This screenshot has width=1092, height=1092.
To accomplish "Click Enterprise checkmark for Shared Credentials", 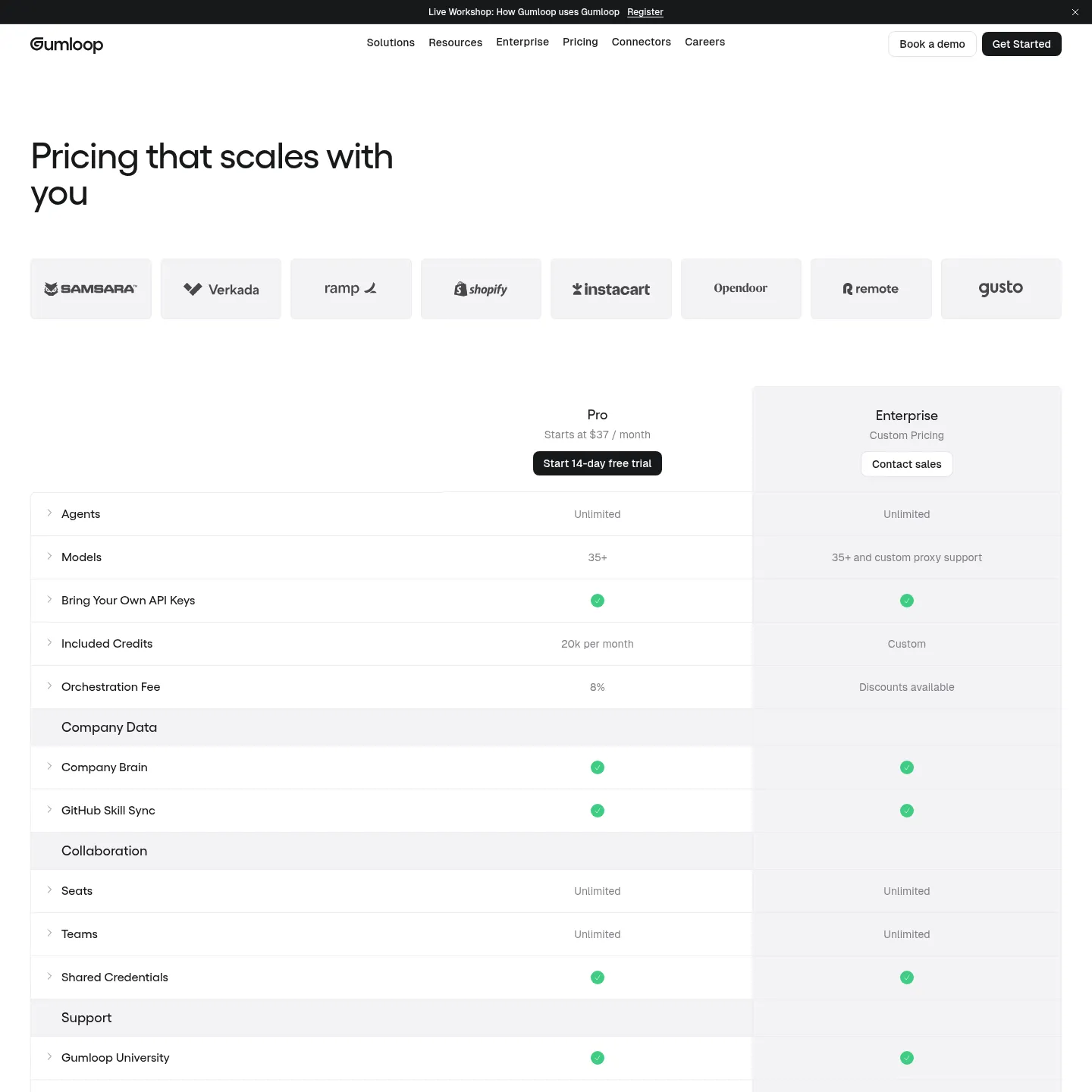I will click(x=907, y=977).
